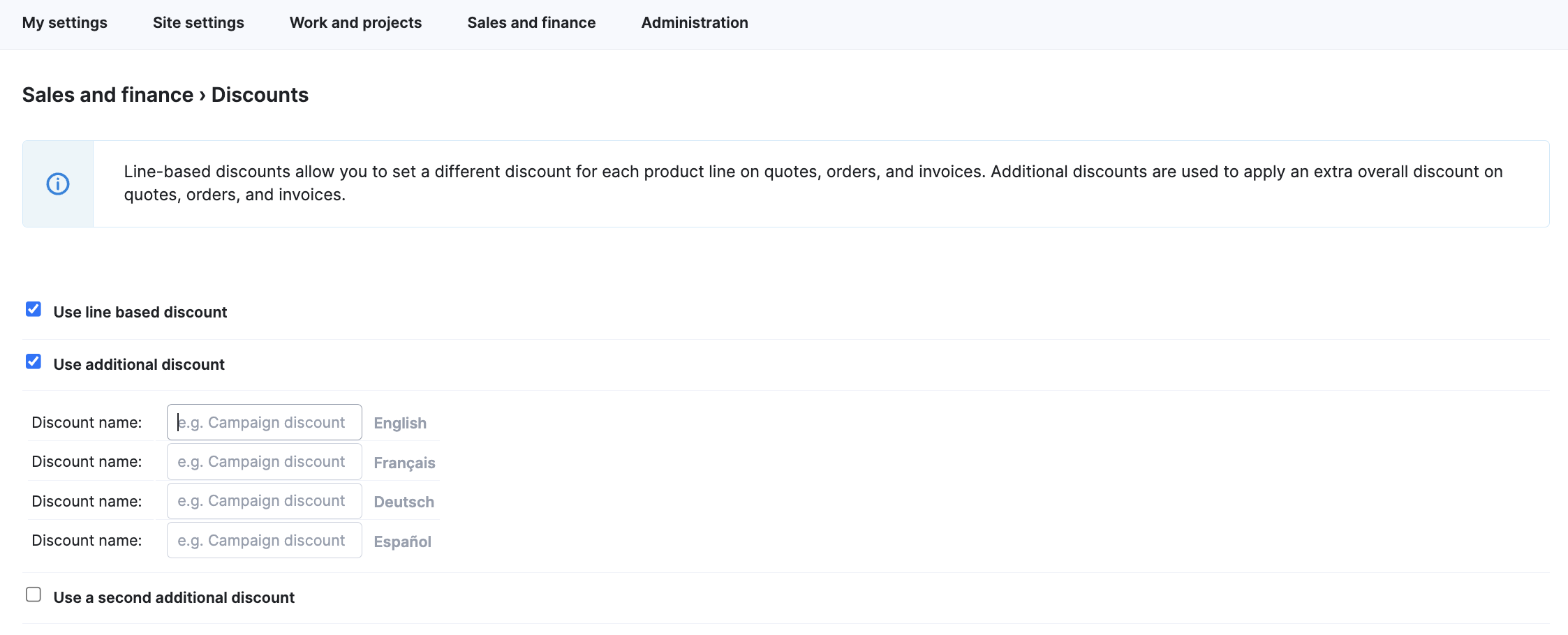Click the Español discount name input
The height and width of the screenshot is (635, 1568).
coord(265,540)
